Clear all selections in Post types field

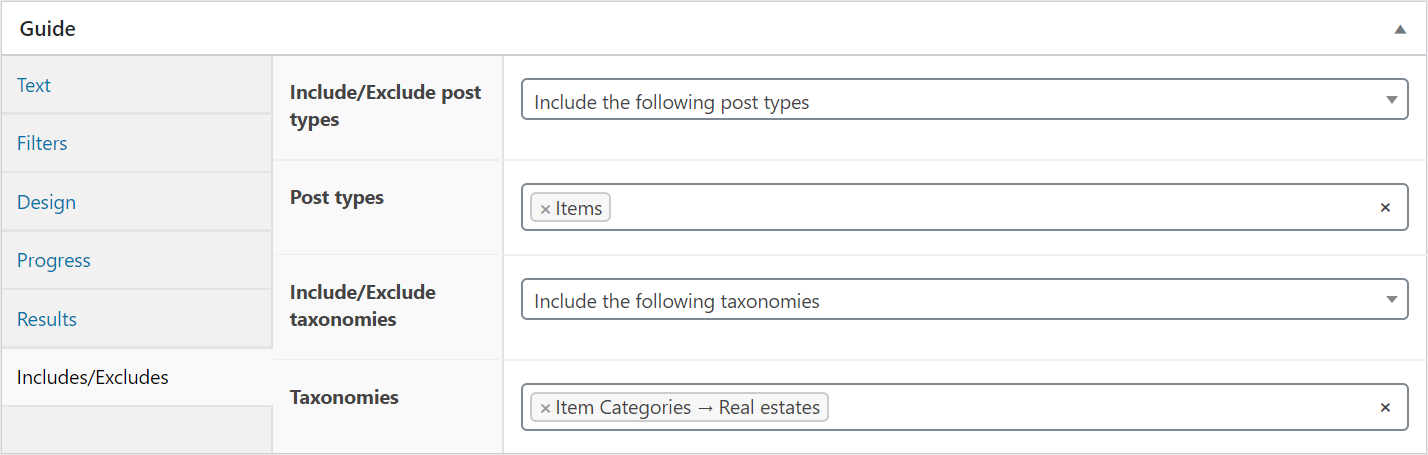coord(1385,208)
